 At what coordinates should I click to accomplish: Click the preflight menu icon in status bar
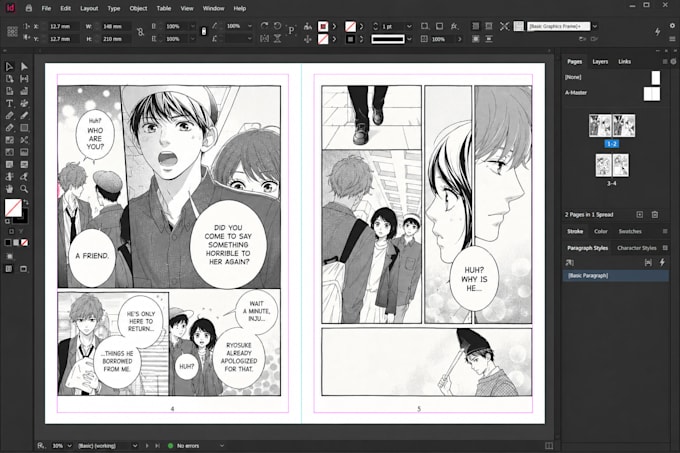(222, 446)
